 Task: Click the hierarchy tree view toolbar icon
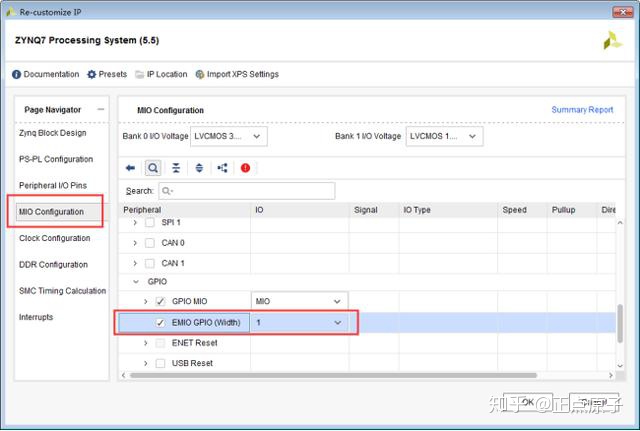tap(222, 168)
